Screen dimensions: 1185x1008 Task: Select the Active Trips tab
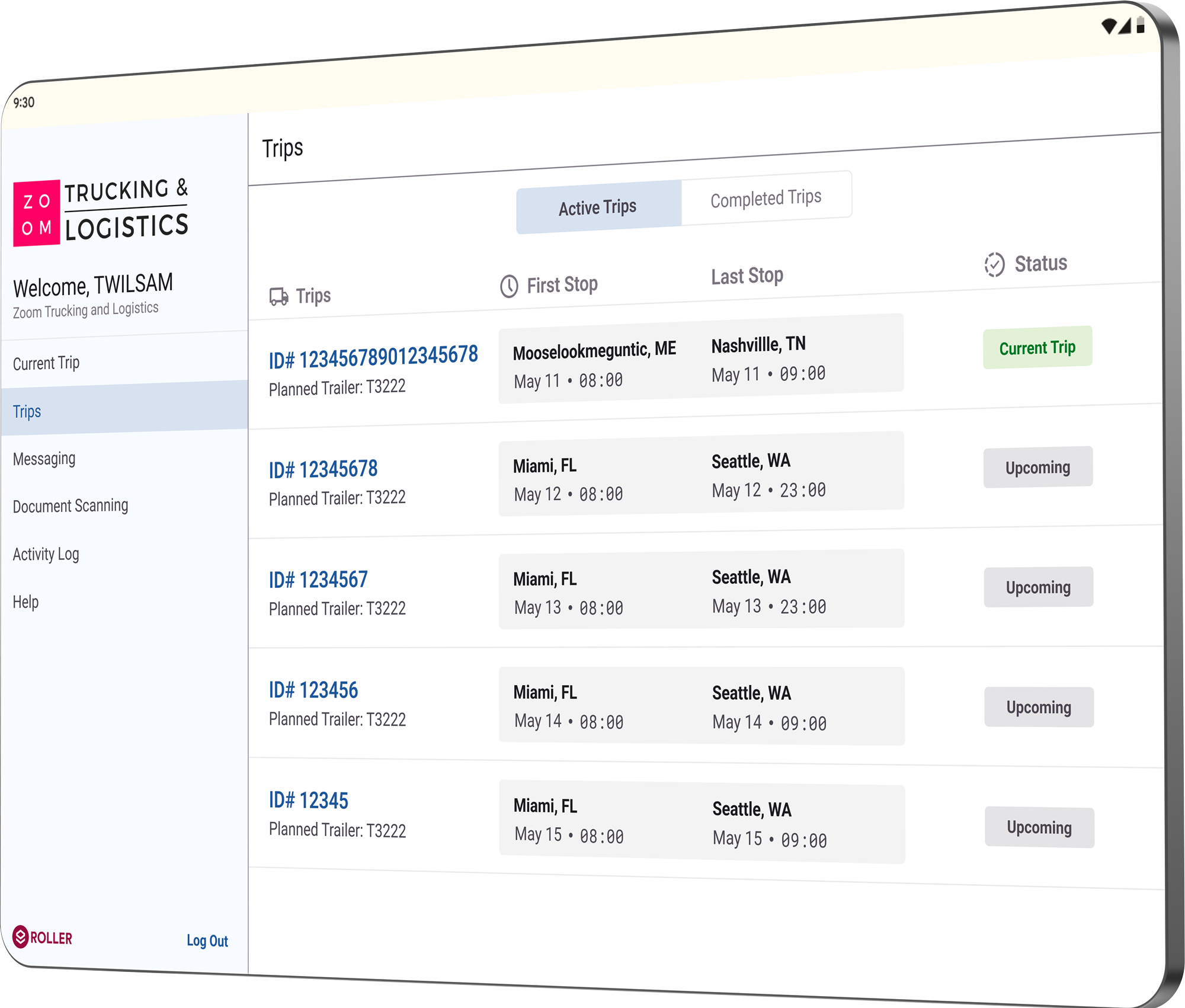tap(597, 207)
